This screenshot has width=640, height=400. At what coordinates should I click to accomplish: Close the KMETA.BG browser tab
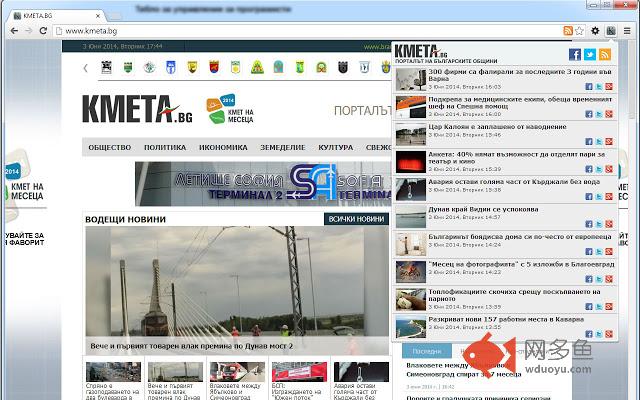pos(98,16)
